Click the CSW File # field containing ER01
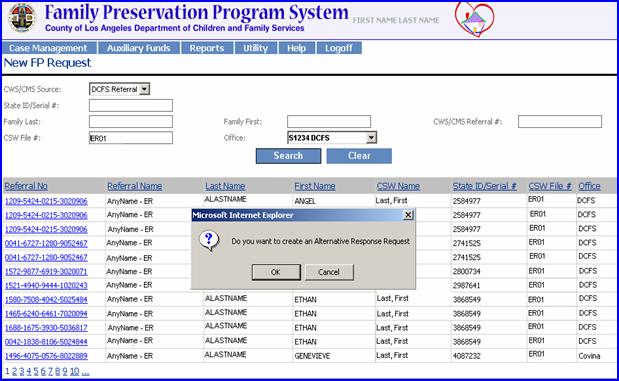This screenshot has width=619, height=381. click(x=131, y=138)
